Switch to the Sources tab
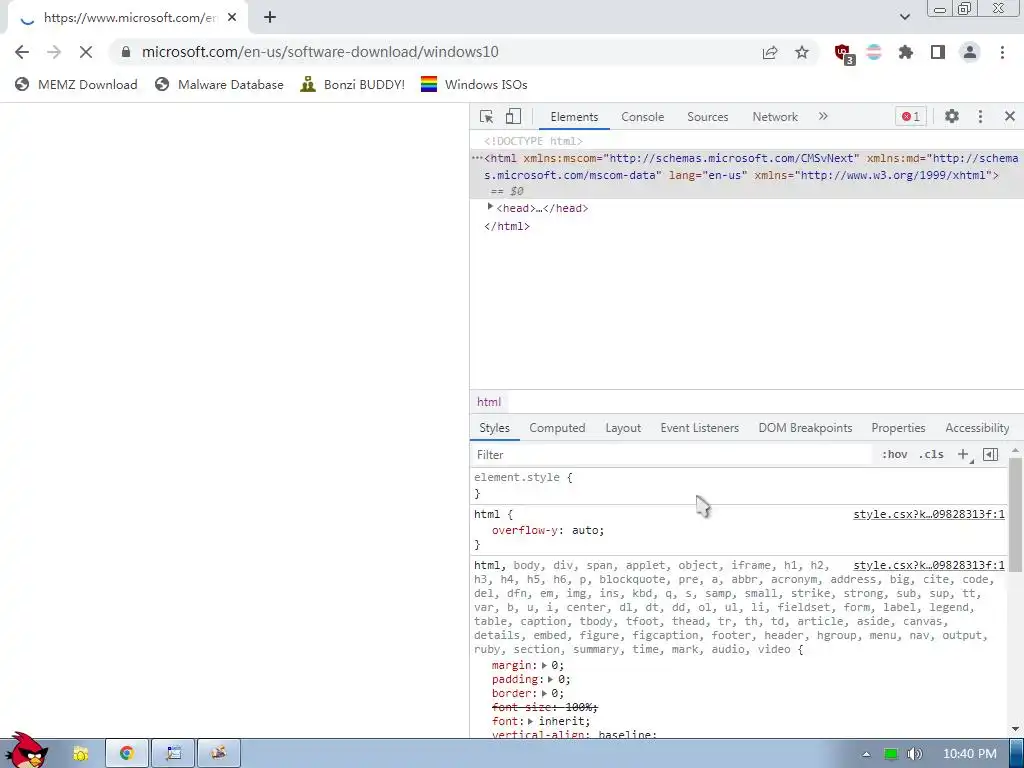 pyautogui.click(x=707, y=117)
